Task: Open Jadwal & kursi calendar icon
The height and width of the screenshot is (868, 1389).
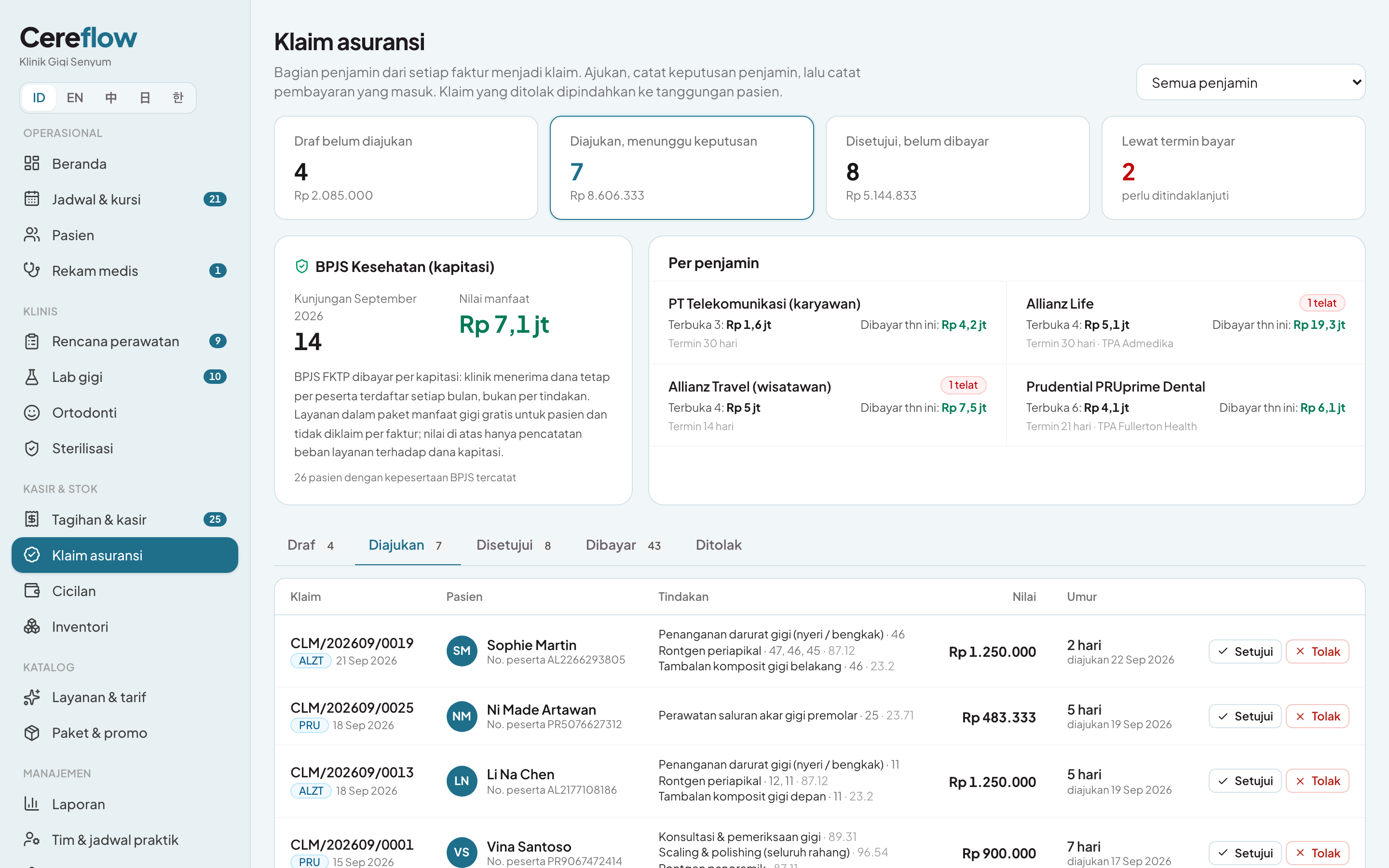Action: tap(31, 199)
